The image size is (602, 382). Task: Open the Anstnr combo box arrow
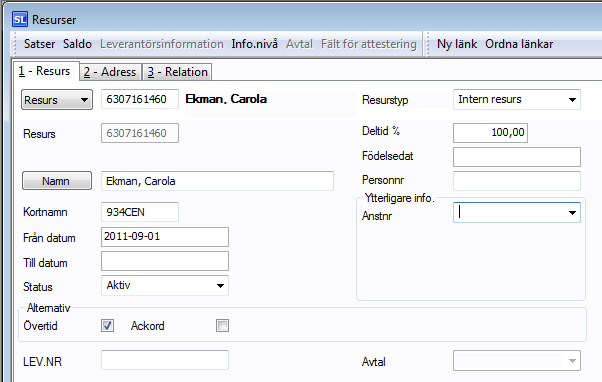[572, 213]
